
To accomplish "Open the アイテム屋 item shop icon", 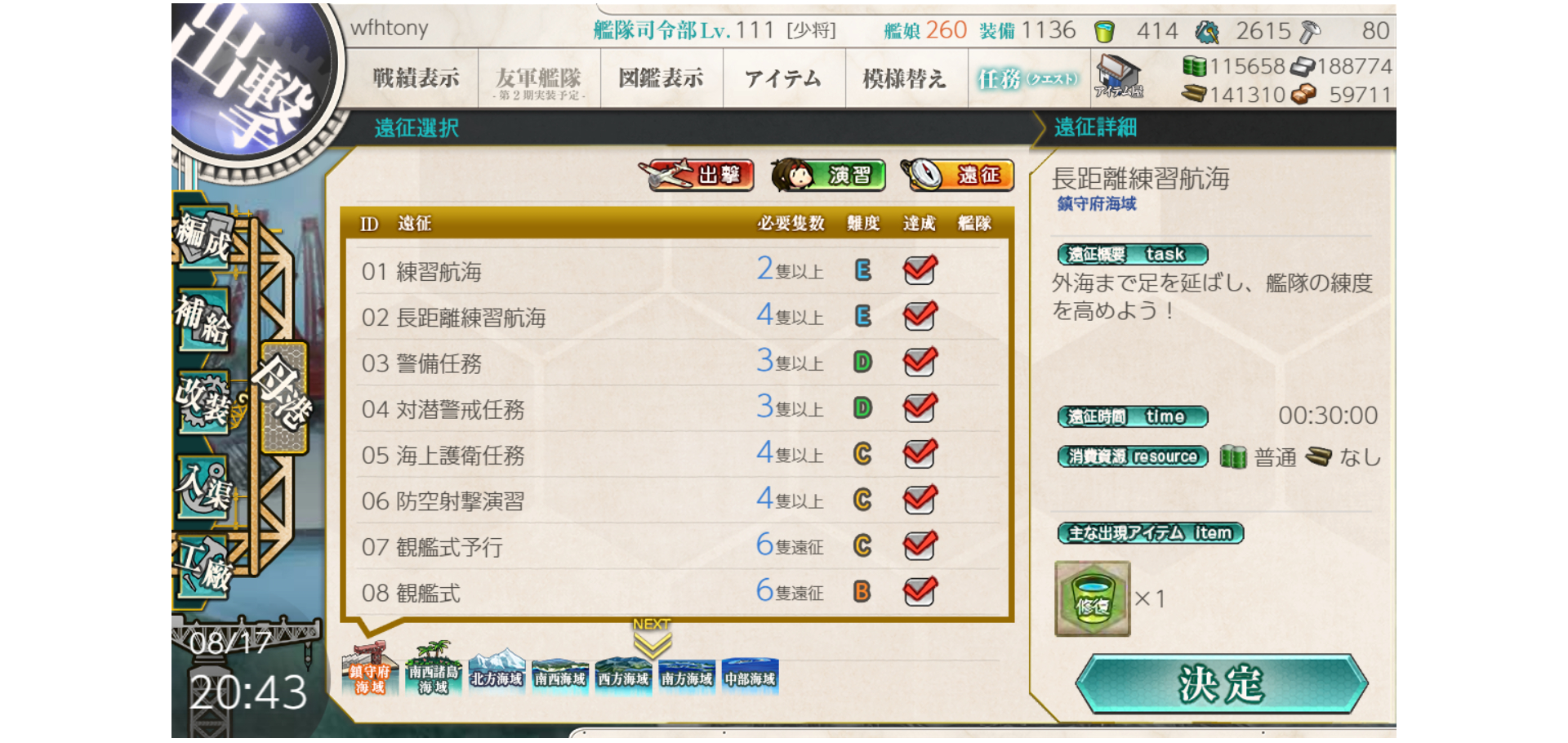I will click(x=1119, y=78).
